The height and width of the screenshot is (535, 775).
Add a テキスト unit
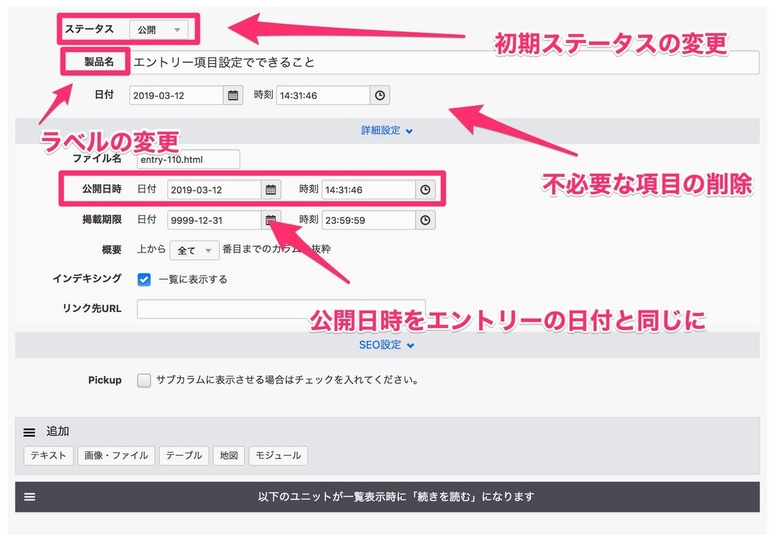48,456
